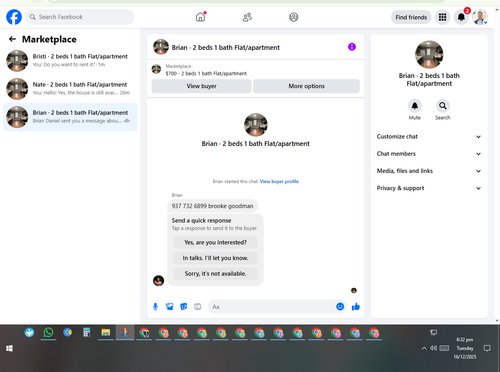The height and width of the screenshot is (372, 500).
Task: Click Brian's sender avatar beside quick responses
Action: point(158,281)
